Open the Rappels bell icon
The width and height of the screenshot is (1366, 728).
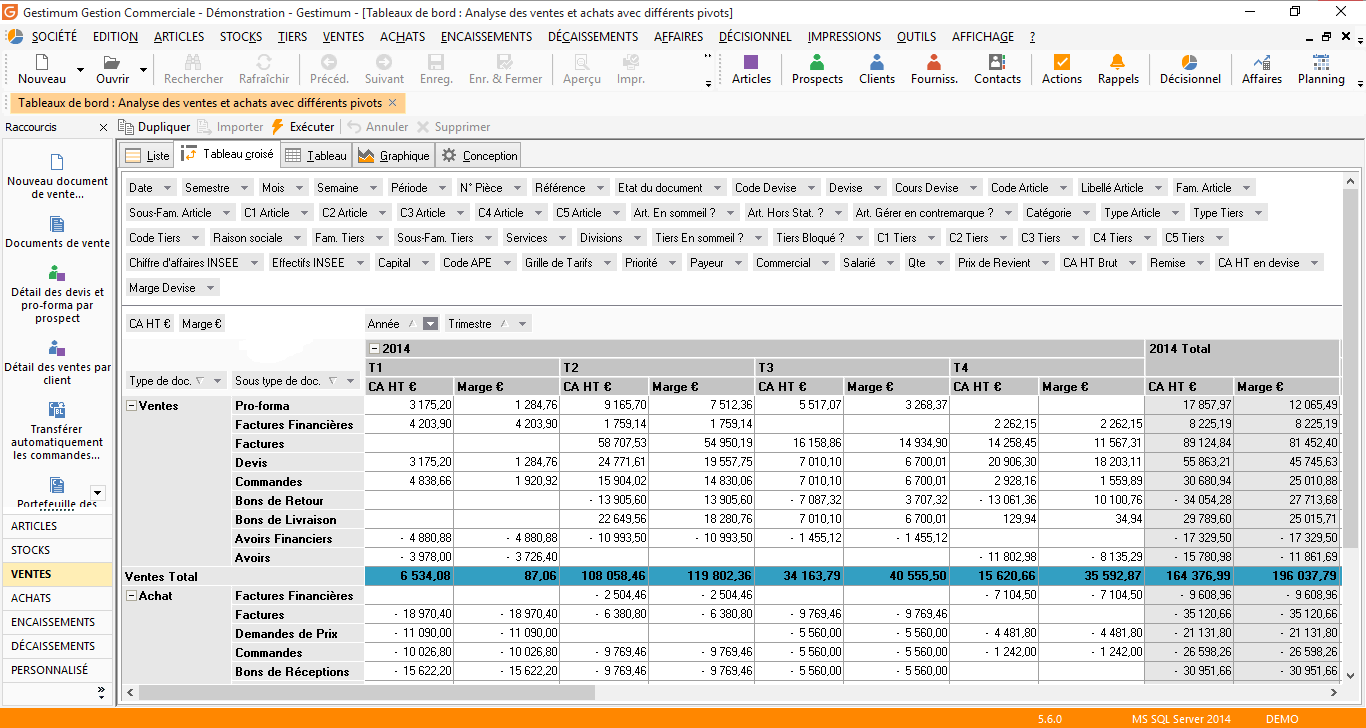pyautogui.click(x=1118, y=62)
